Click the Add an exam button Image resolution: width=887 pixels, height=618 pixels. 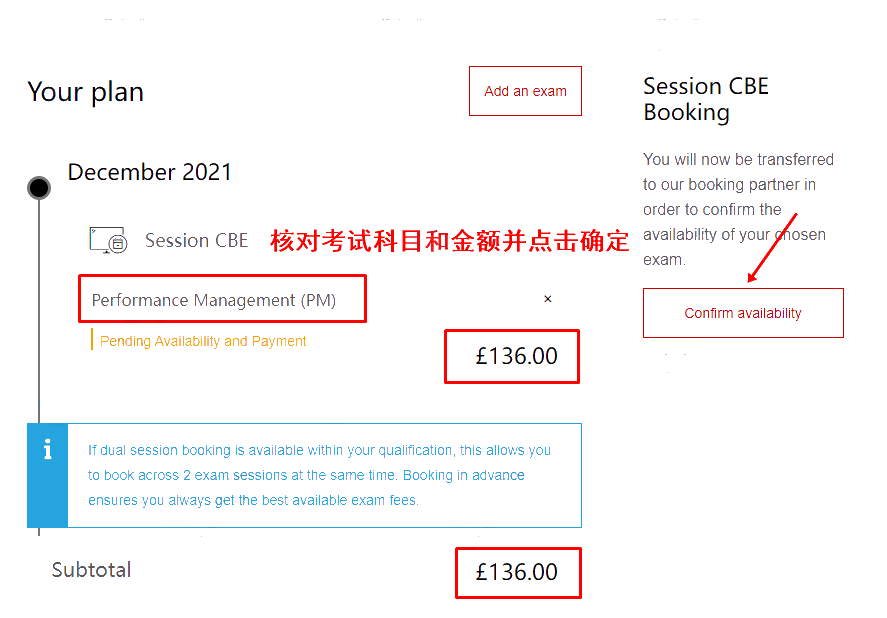pyautogui.click(x=525, y=91)
